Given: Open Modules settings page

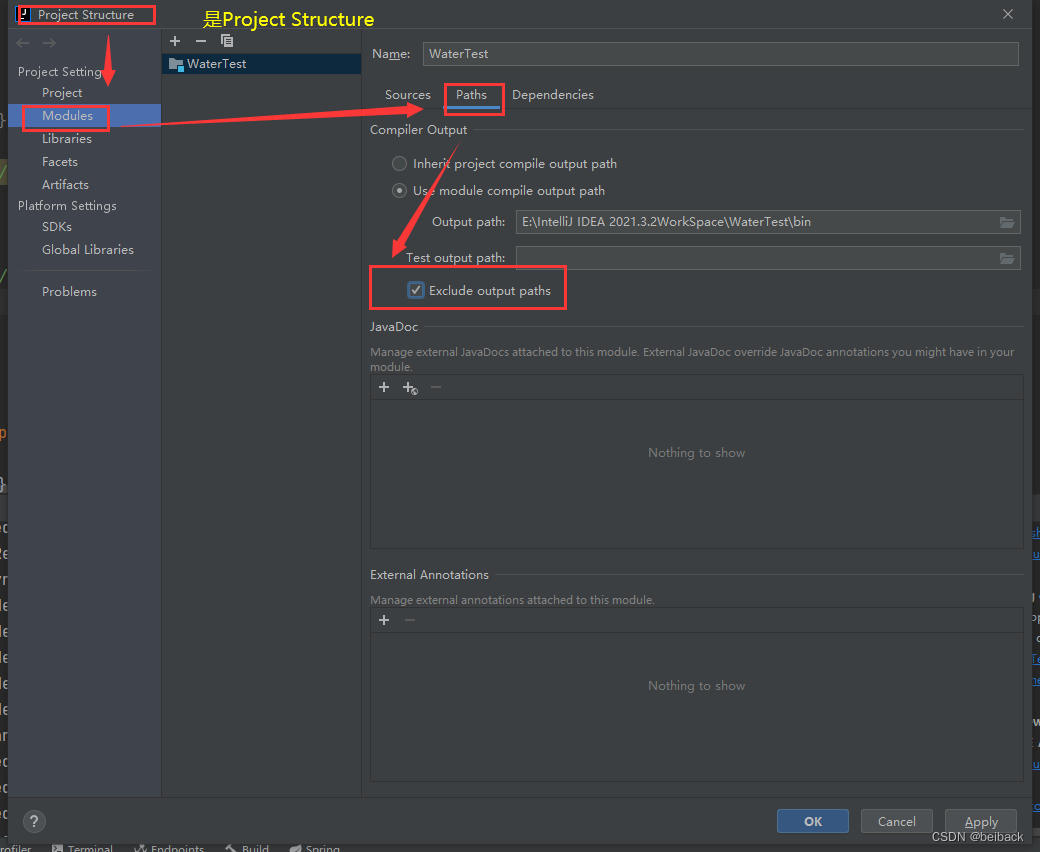Looking at the screenshot, I should tap(84, 115).
